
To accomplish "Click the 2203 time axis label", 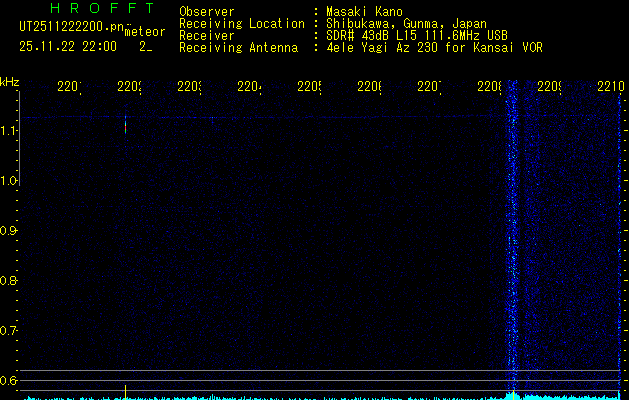I will [x=189, y=87].
